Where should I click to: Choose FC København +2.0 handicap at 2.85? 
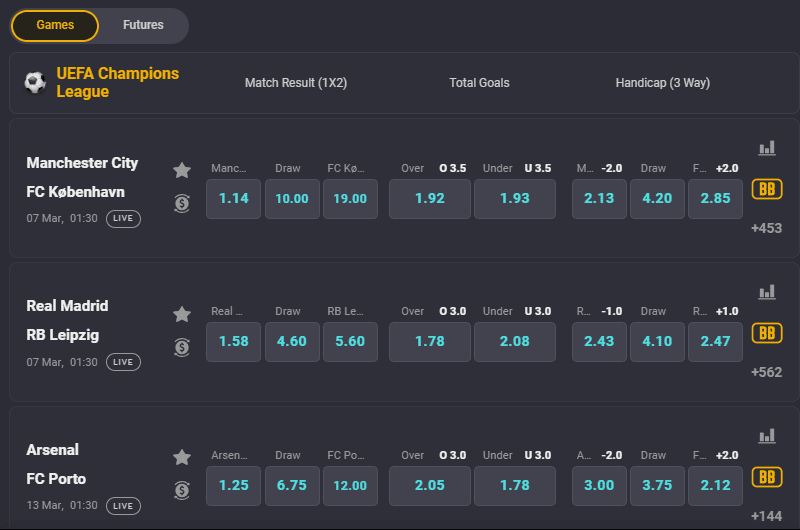coord(715,198)
